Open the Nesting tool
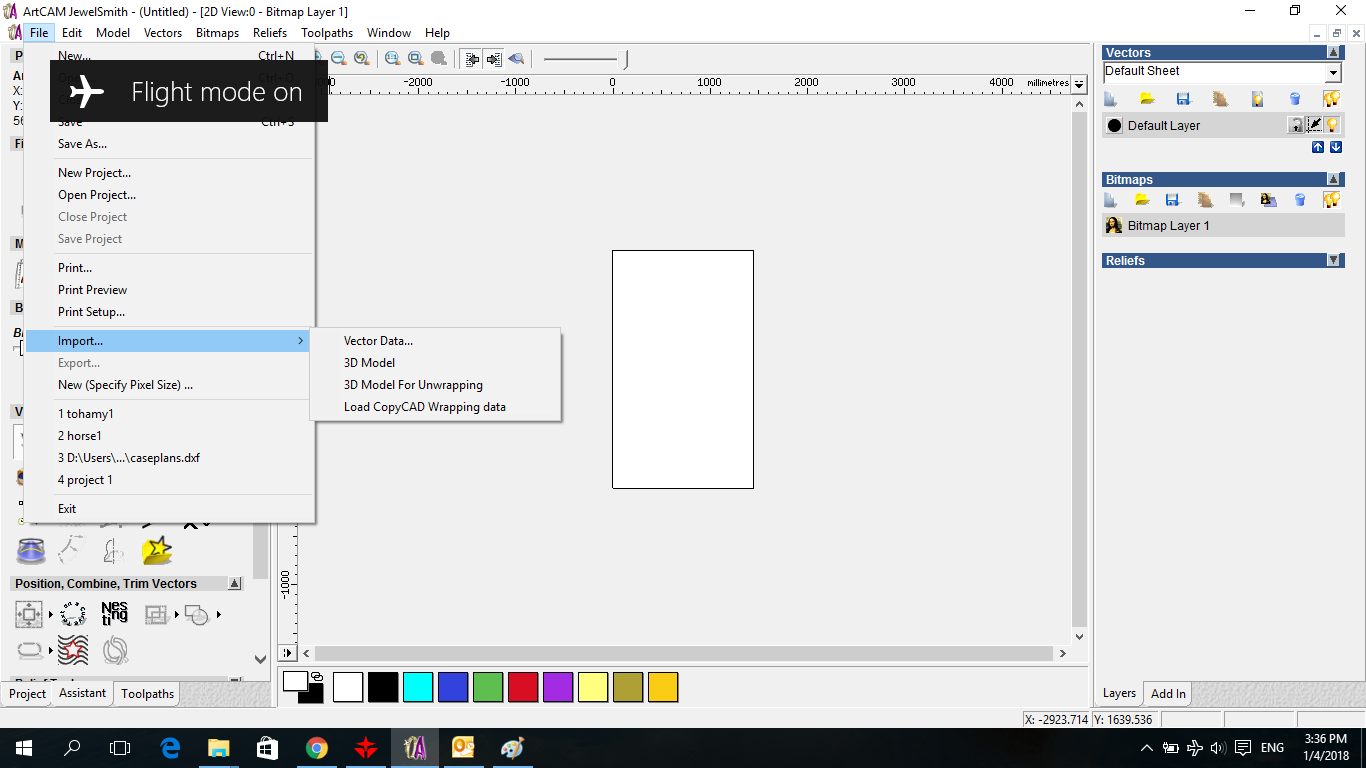Image resolution: width=1366 pixels, height=768 pixels. pyautogui.click(x=115, y=613)
